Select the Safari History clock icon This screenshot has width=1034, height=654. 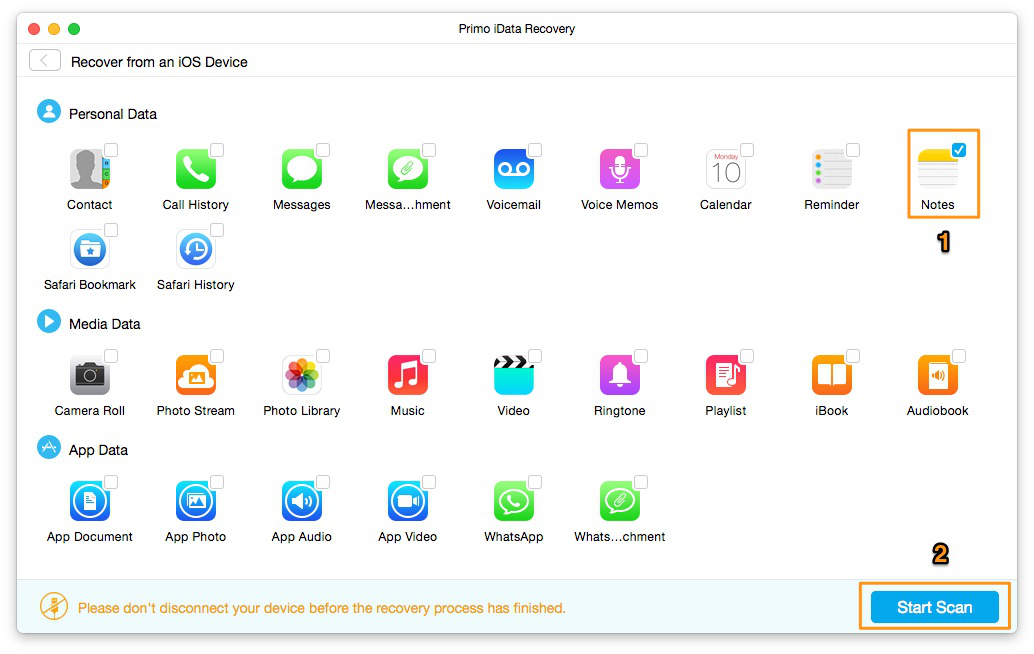pos(196,249)
